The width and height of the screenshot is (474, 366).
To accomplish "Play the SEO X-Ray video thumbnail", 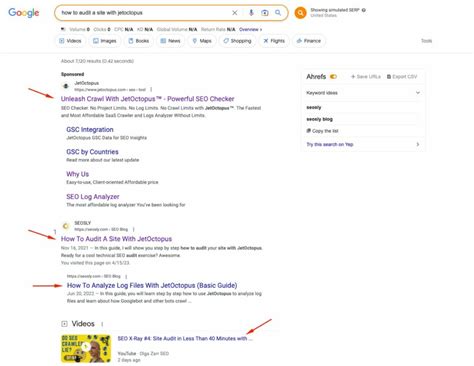I will [86, 348].
